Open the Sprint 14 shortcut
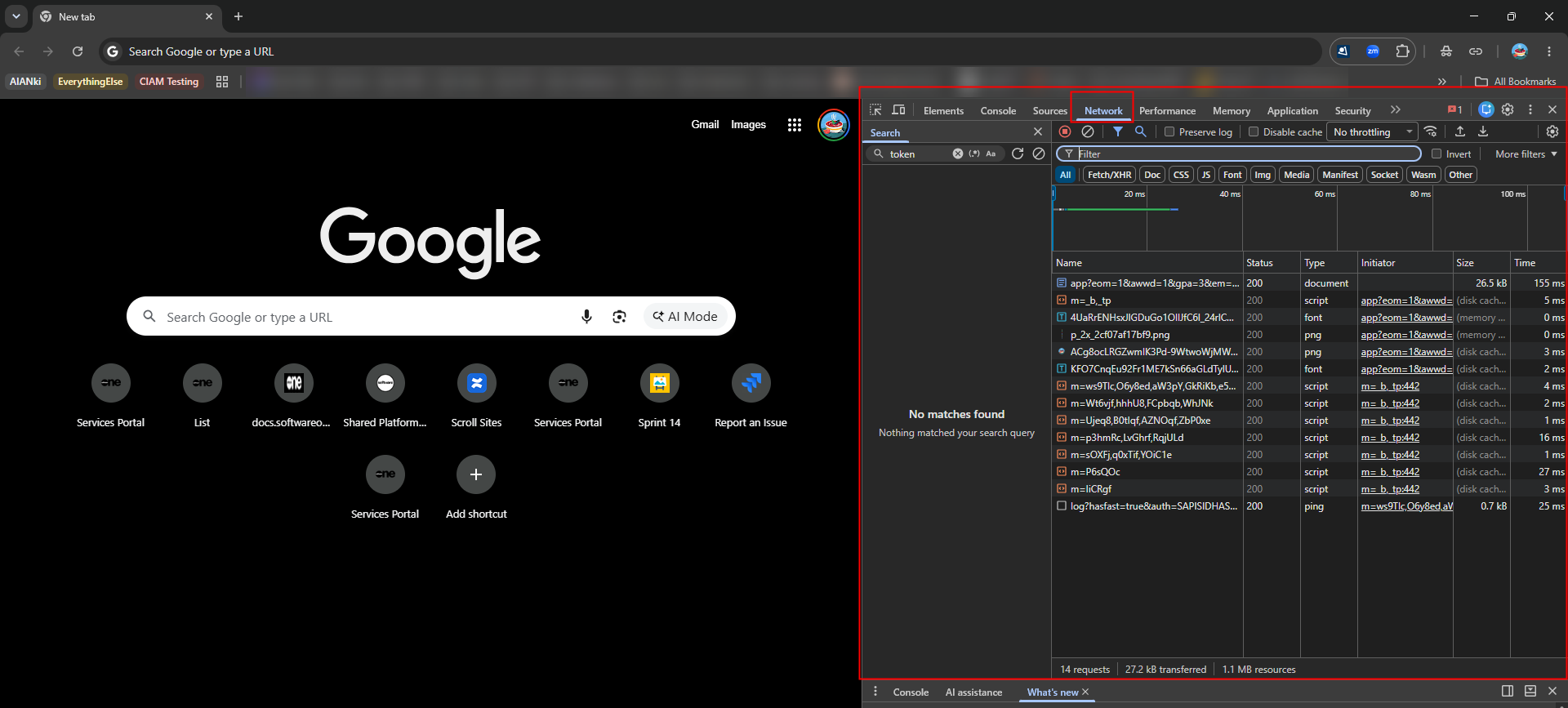This screenshot has width=1568, height=708. (659, 397)
